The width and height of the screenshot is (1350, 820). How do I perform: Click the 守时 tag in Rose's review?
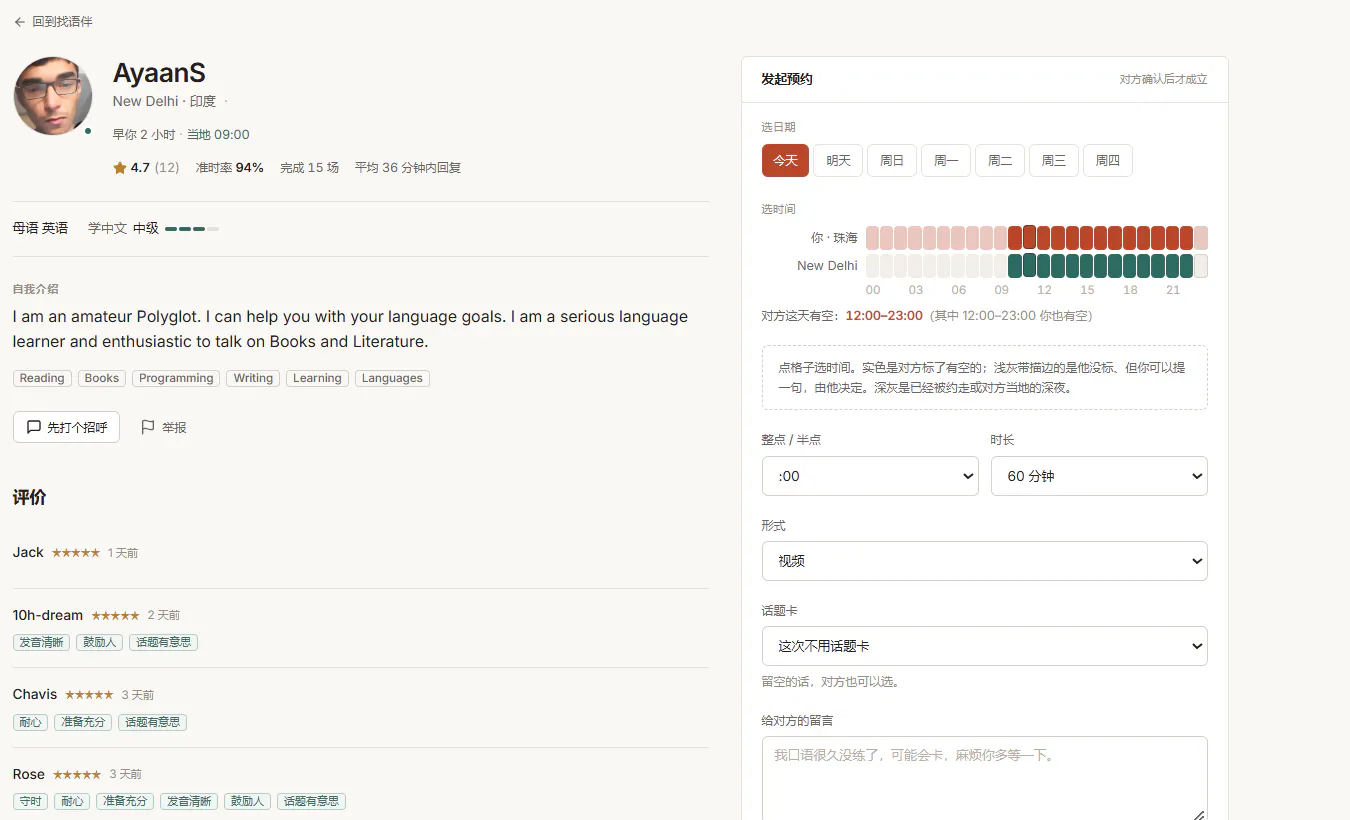pyautogui.click(x=30, y=802)
